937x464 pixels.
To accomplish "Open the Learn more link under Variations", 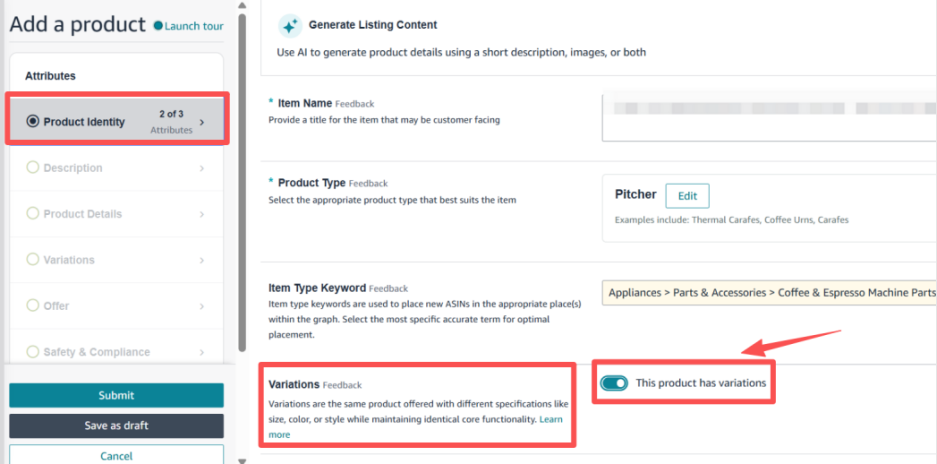I will (x=415, y=427).
